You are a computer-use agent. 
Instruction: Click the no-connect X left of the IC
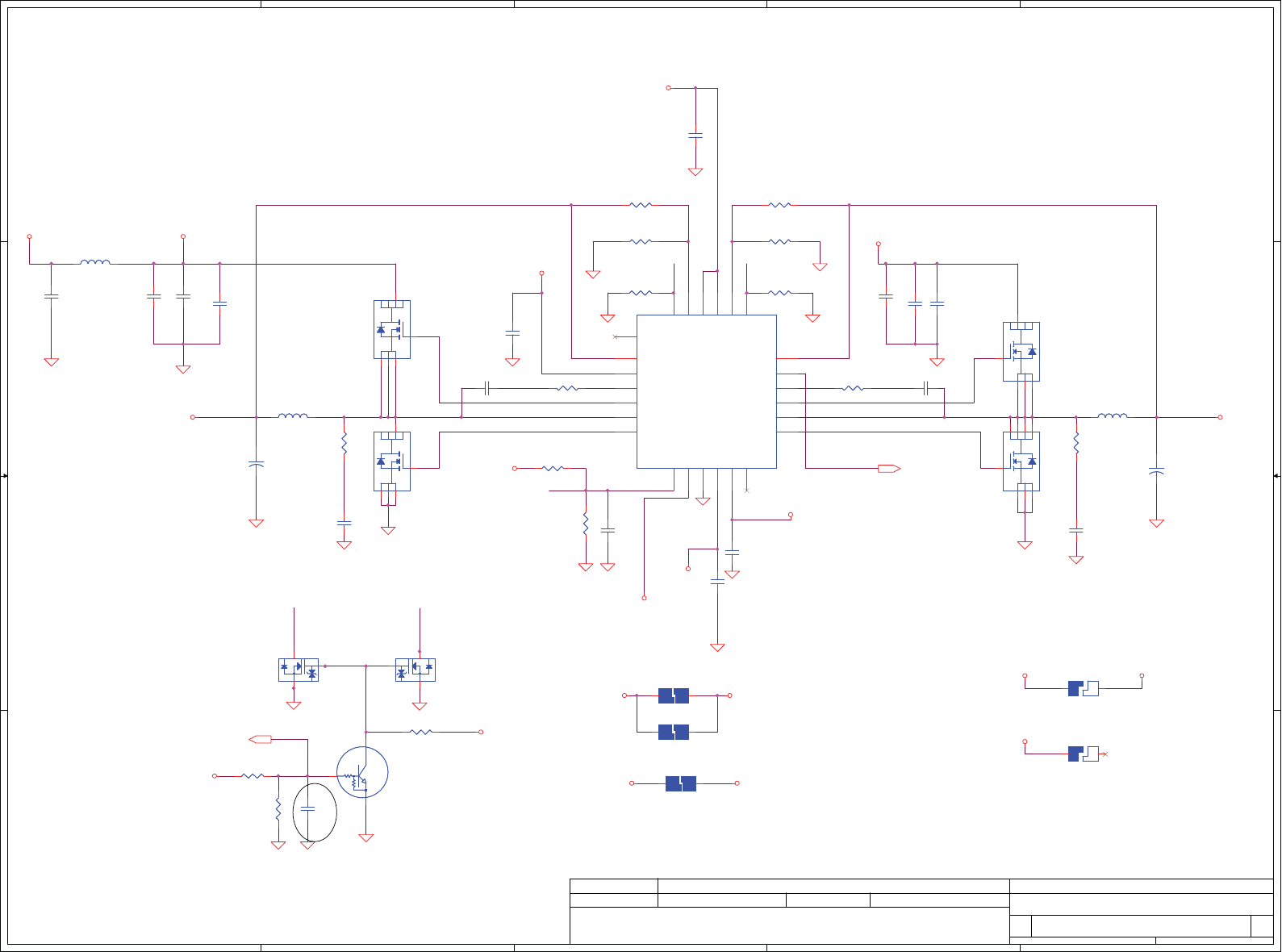(615, 336)
